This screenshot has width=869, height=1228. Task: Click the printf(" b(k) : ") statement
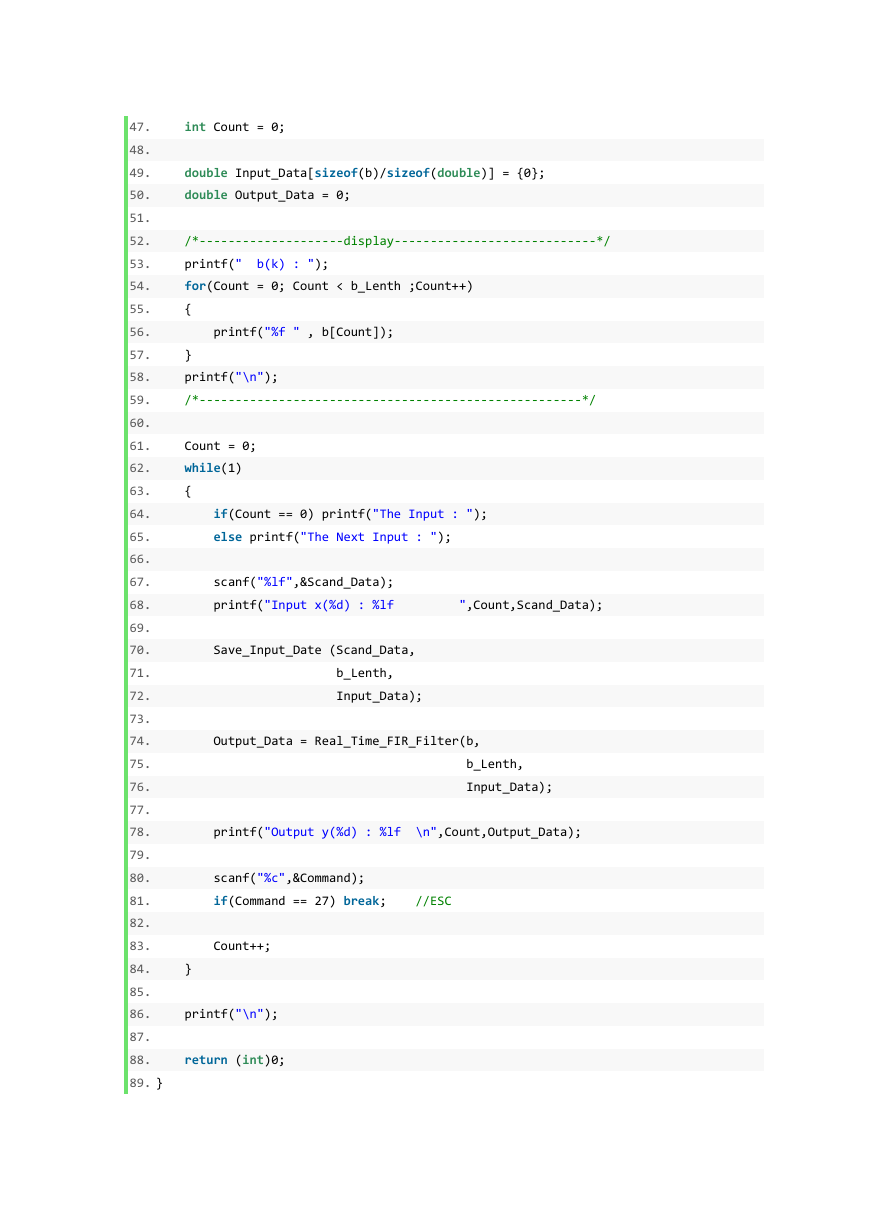(x=256, y=264)
